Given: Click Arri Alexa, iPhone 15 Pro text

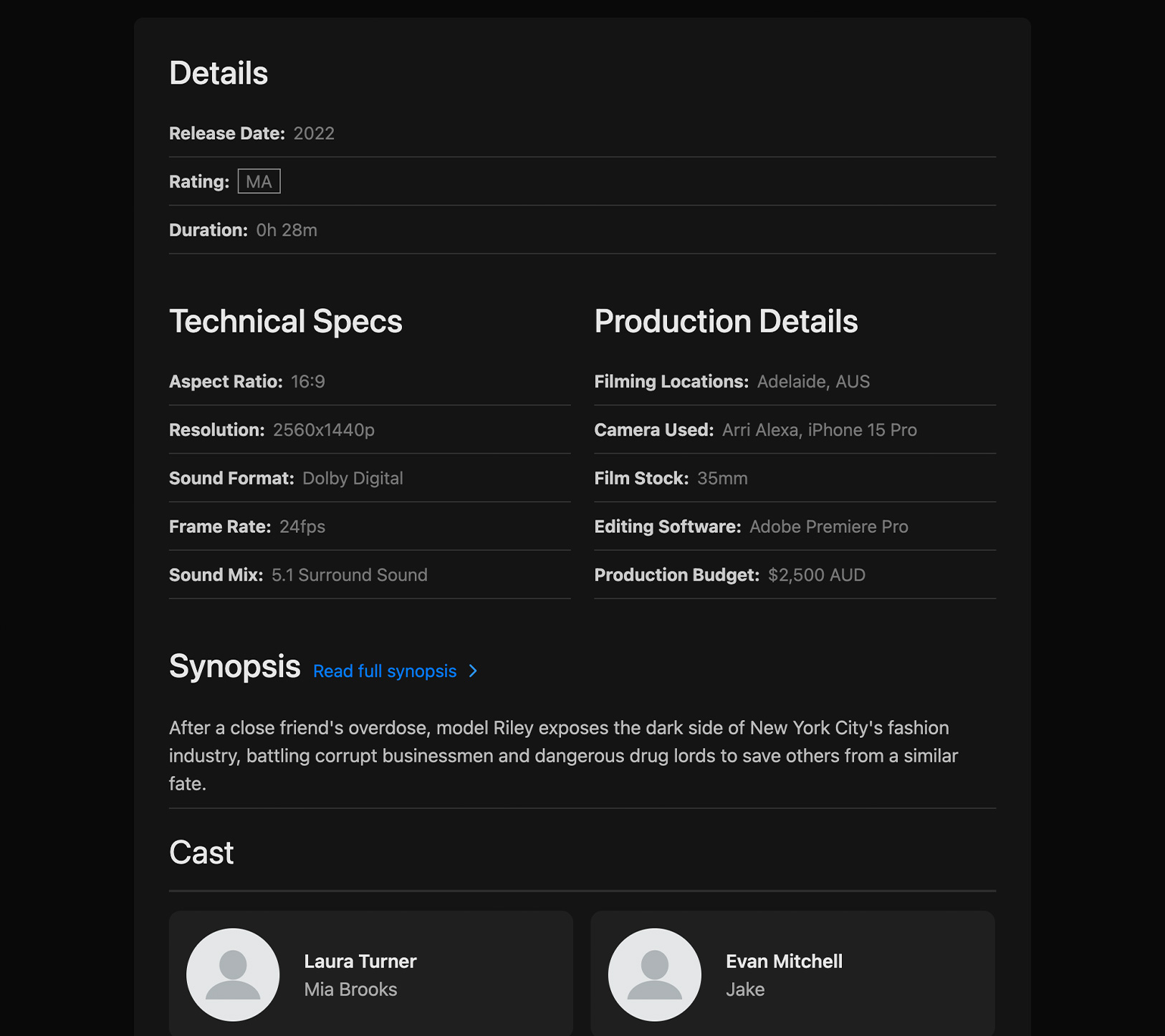Looking at the screenshot, I should tap(820, 430).
